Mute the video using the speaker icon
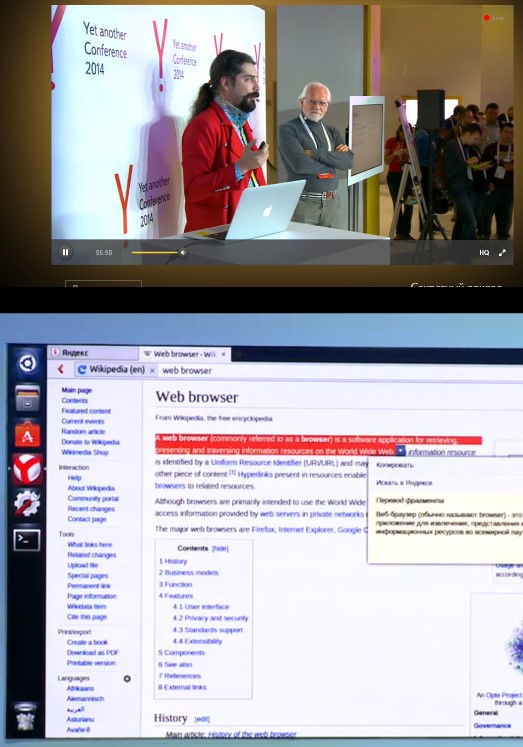Screen dimensions: 523x747 click(183, 252)
